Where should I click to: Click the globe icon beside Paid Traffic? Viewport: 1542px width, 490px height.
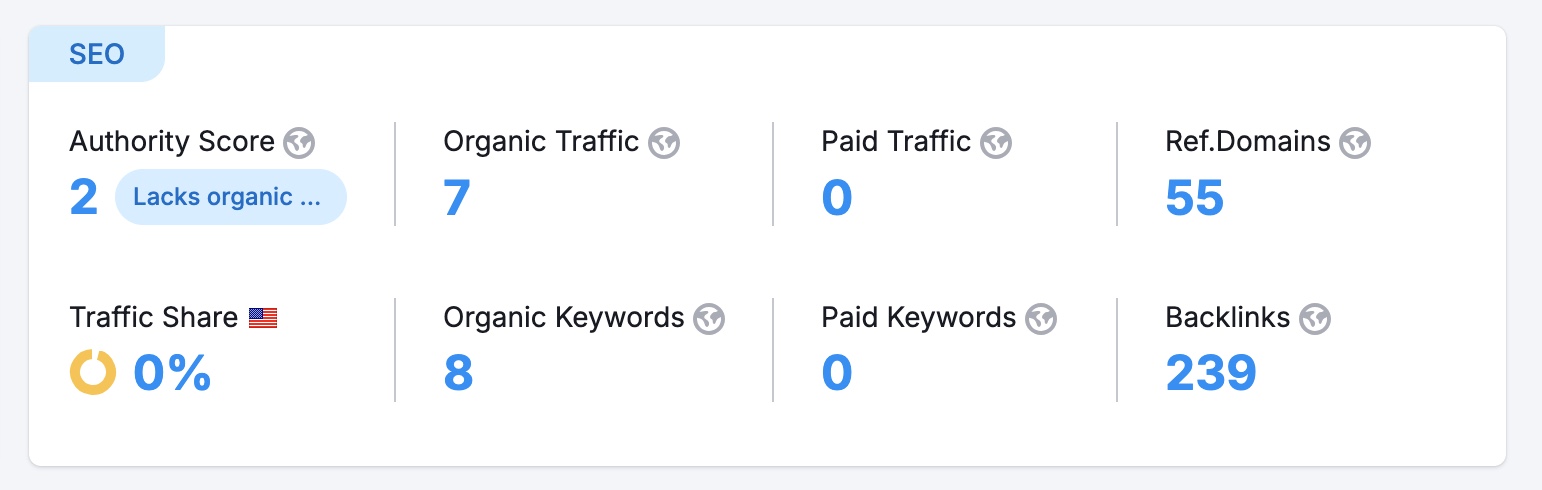point(996,143)
